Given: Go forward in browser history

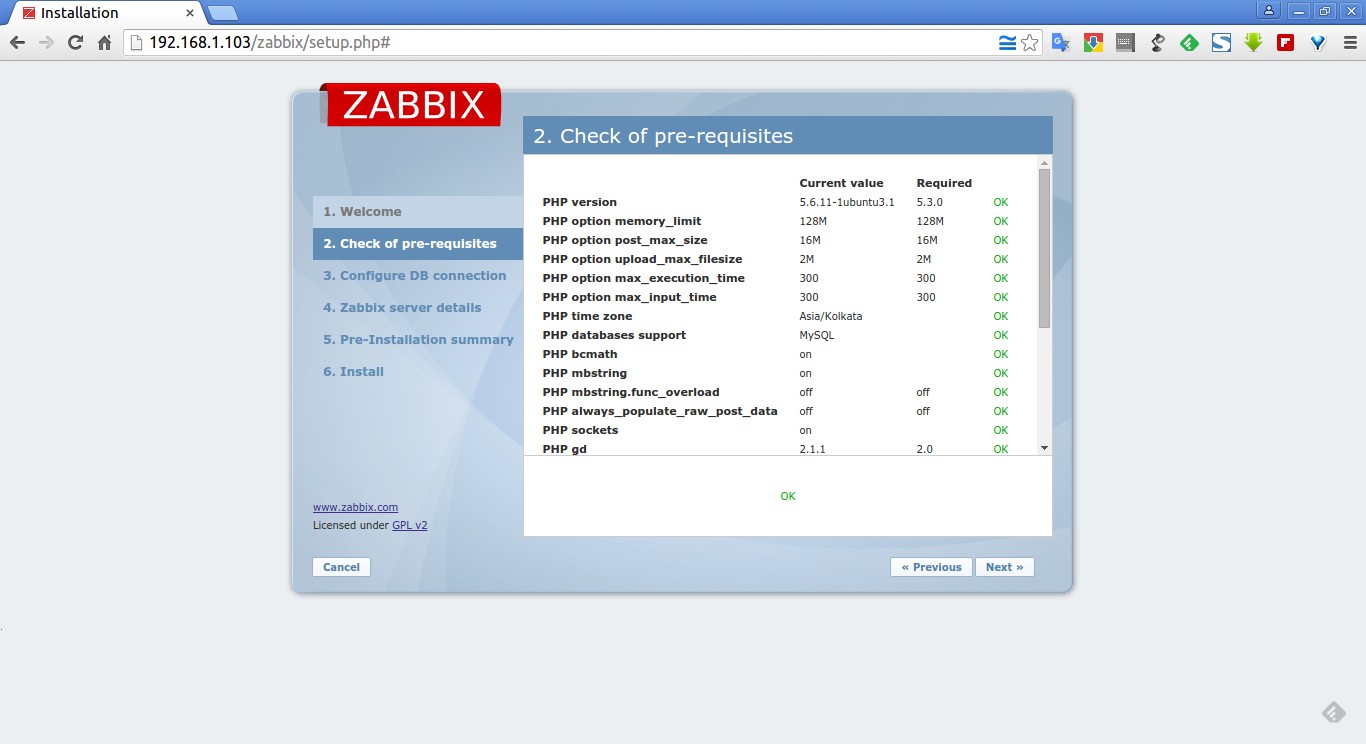Looking at the screenshot, I should click(x=46, y=43).
